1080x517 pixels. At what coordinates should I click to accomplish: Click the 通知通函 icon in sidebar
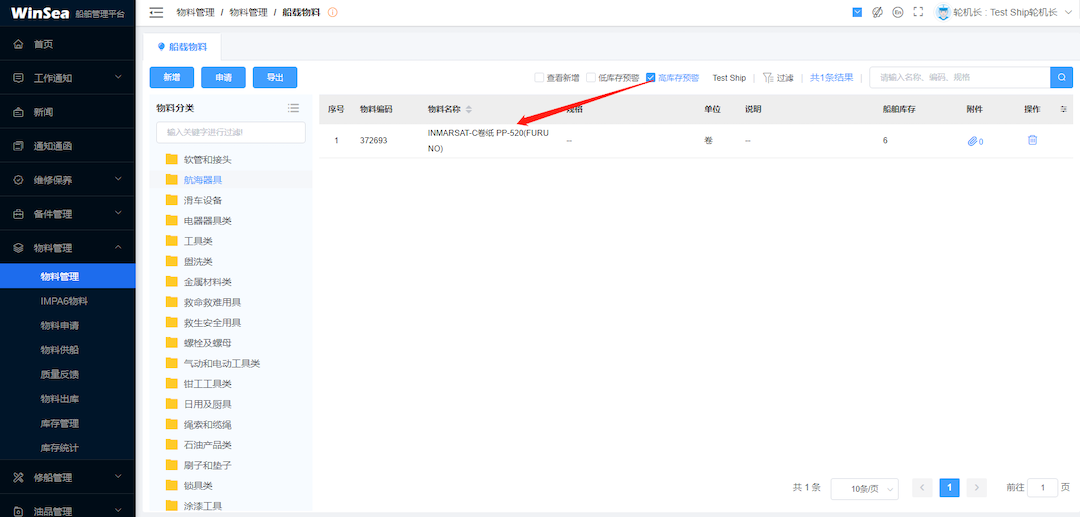pos(19,146)
